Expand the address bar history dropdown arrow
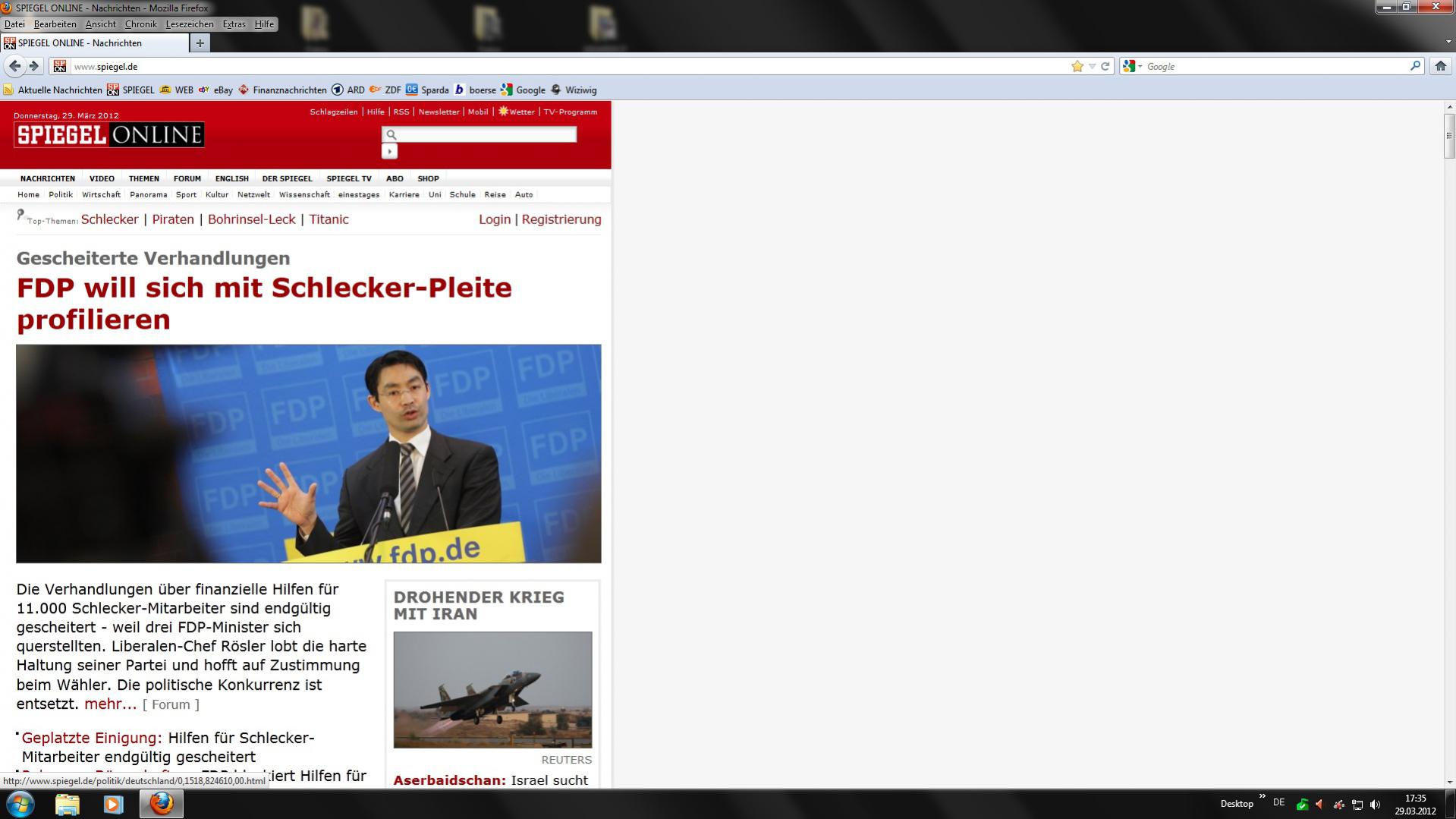Viewport: 1456px width, 819px height. point(1092,66)
